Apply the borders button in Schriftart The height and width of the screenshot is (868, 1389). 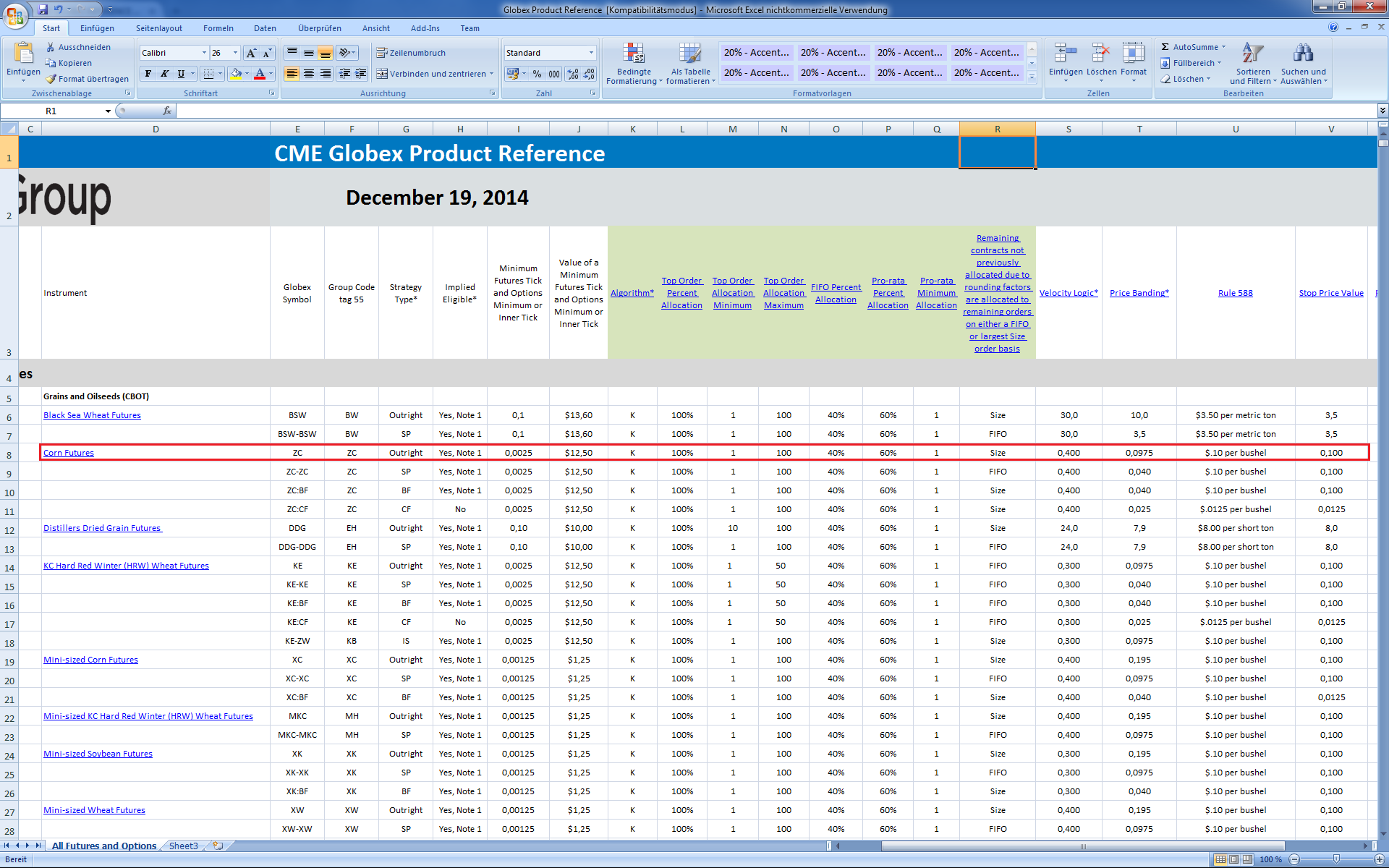[x=208, y=74]
